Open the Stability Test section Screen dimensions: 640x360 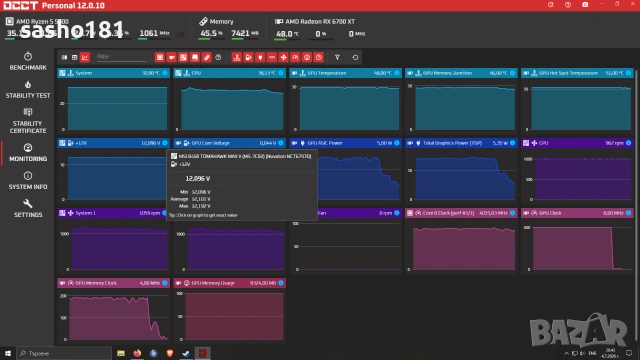tap(28, 89)
